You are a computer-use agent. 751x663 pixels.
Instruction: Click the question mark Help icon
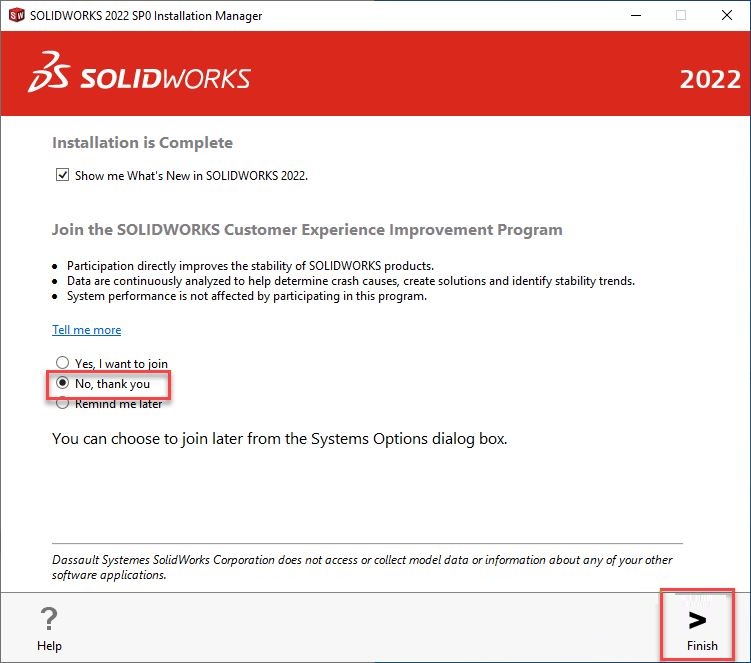click(49, 618)
